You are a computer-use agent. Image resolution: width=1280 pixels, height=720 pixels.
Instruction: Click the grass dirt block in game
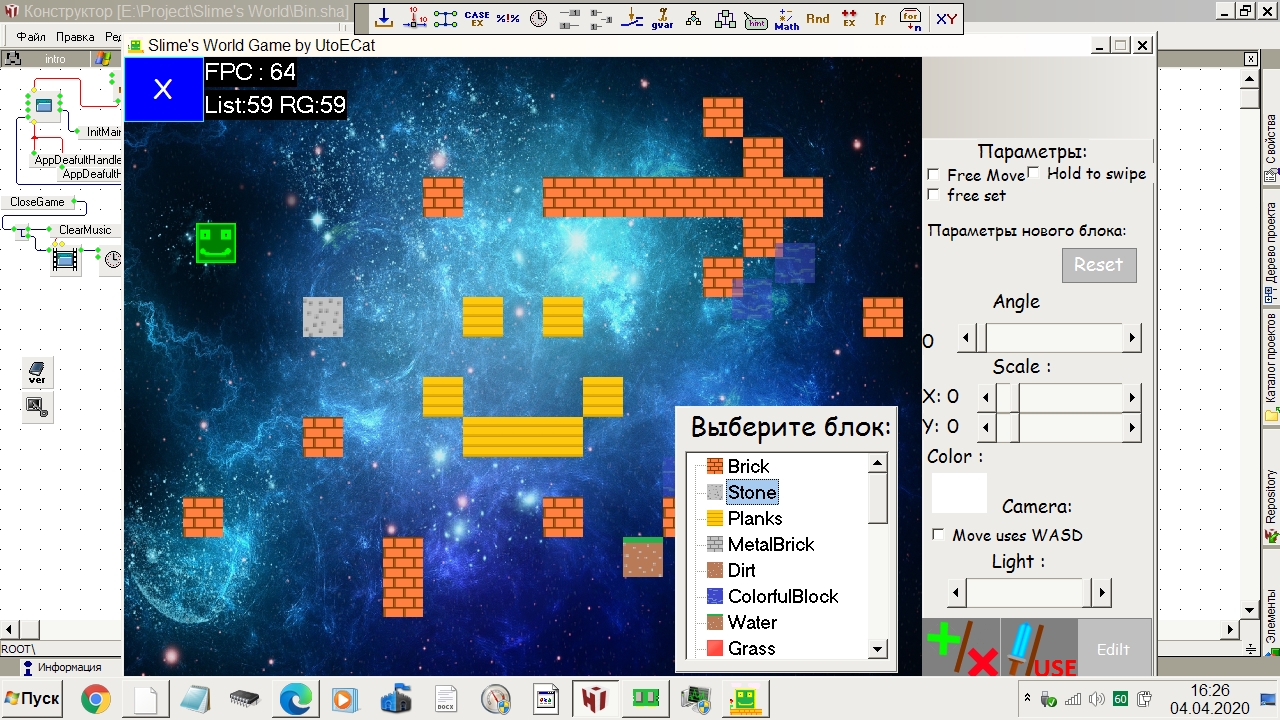643,557
